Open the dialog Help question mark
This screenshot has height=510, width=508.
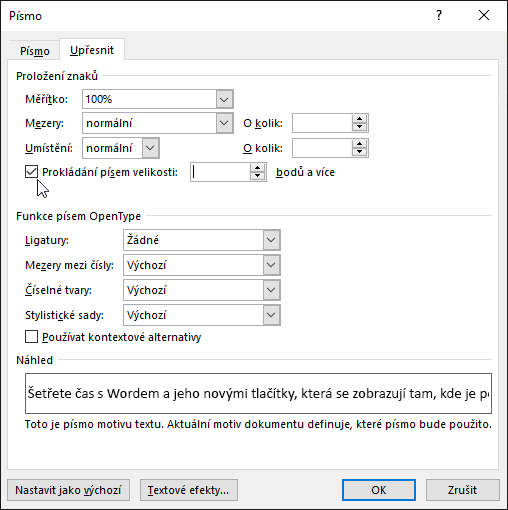439,15
